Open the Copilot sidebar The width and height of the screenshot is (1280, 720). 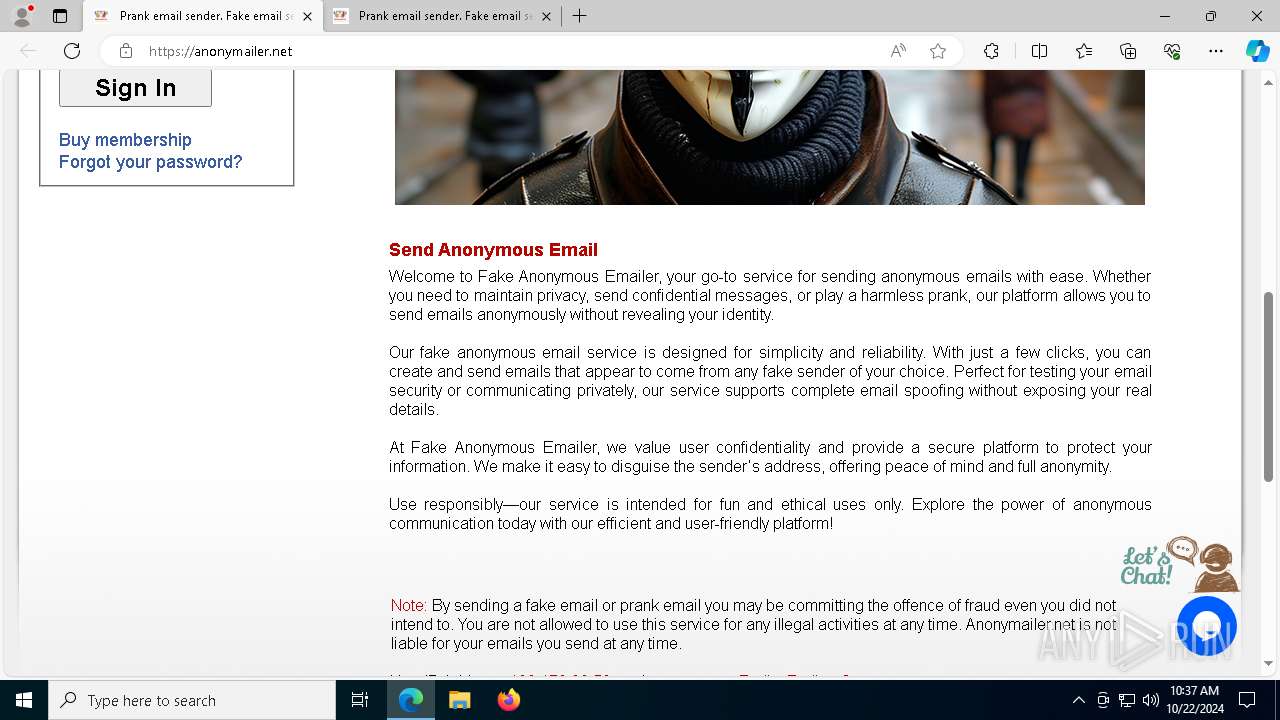pyautogui.click(x=1257, y=51)
